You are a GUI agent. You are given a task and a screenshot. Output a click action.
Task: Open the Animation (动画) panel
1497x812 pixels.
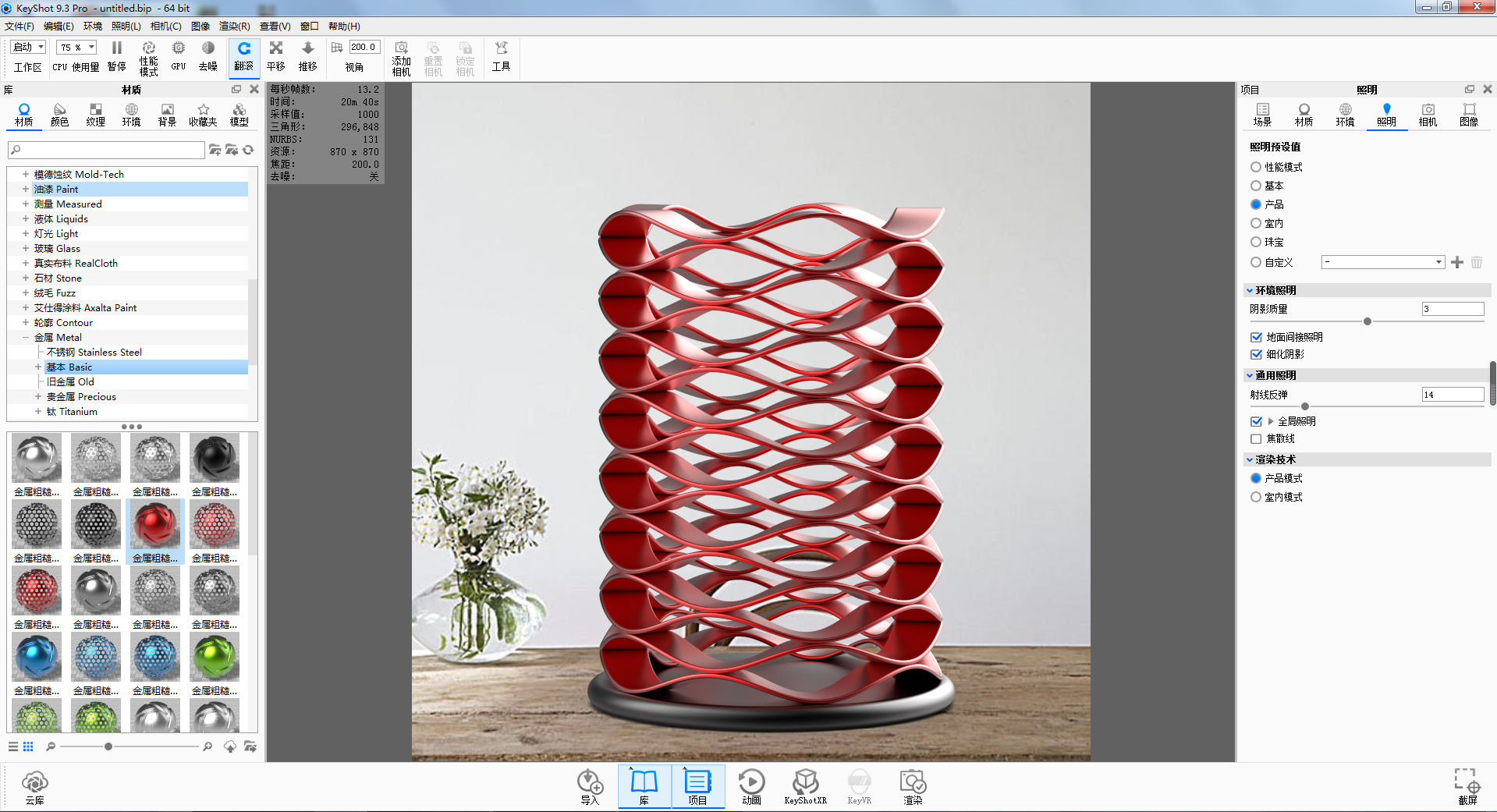[751, 786]
